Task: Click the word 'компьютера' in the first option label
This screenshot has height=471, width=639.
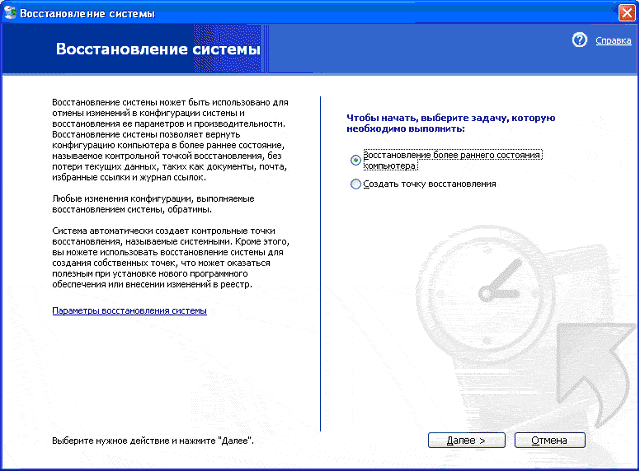Action: pyautogui.click(x=390, y=166)
